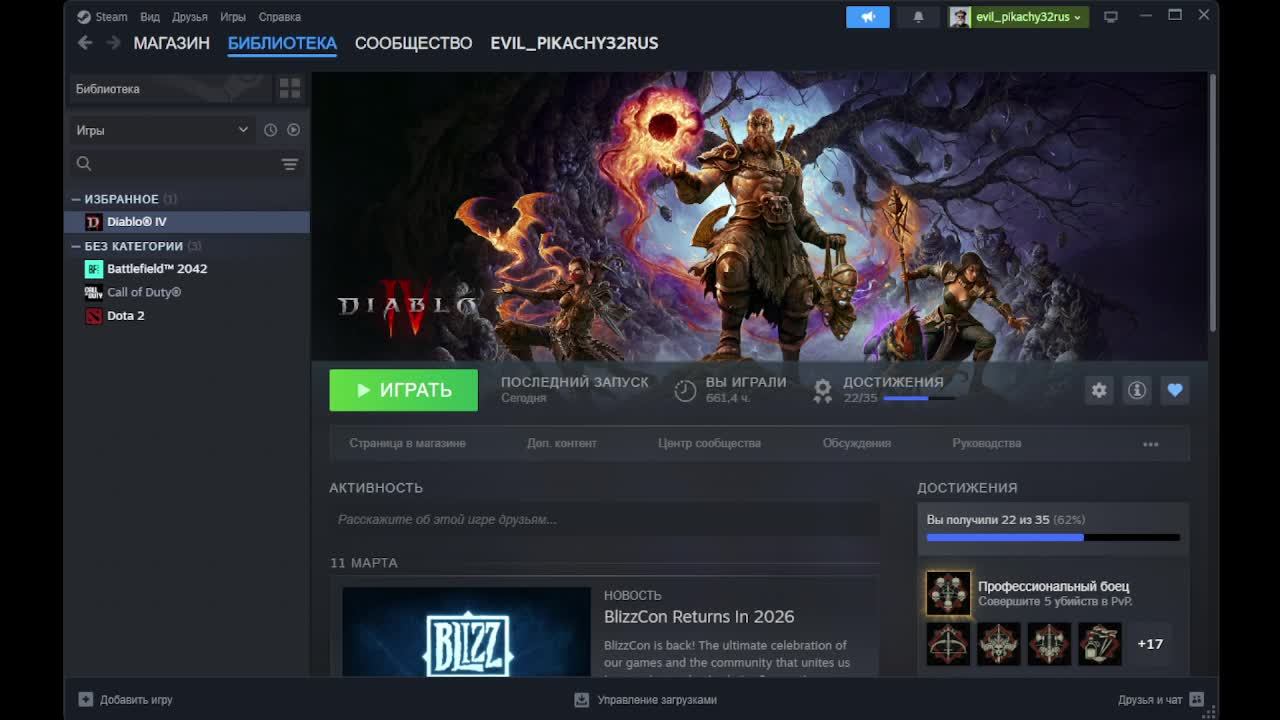Open Страница в магазине link
This screenshot has height=720, width=1280.
(407, 443)
